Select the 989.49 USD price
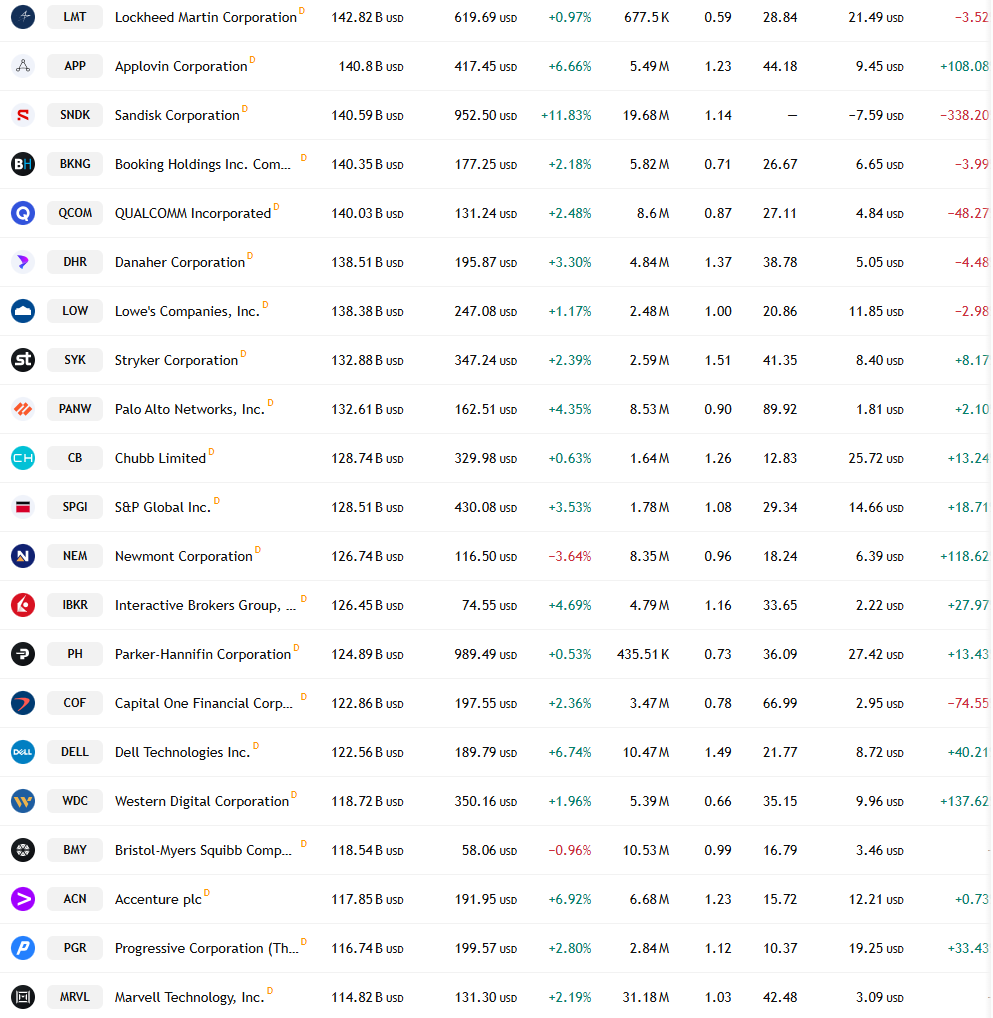The height and width of the screenshot is (1018, 993). coord(486,654)
